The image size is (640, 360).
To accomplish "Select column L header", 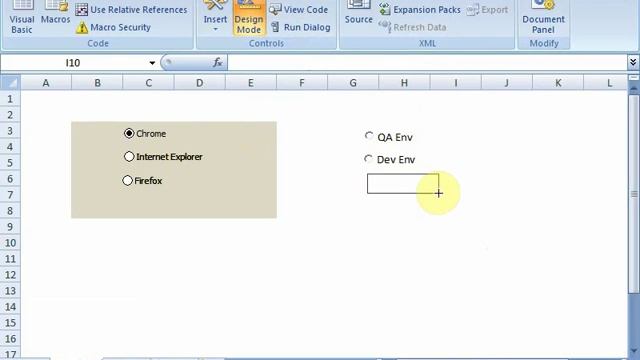I will point(606,83).
